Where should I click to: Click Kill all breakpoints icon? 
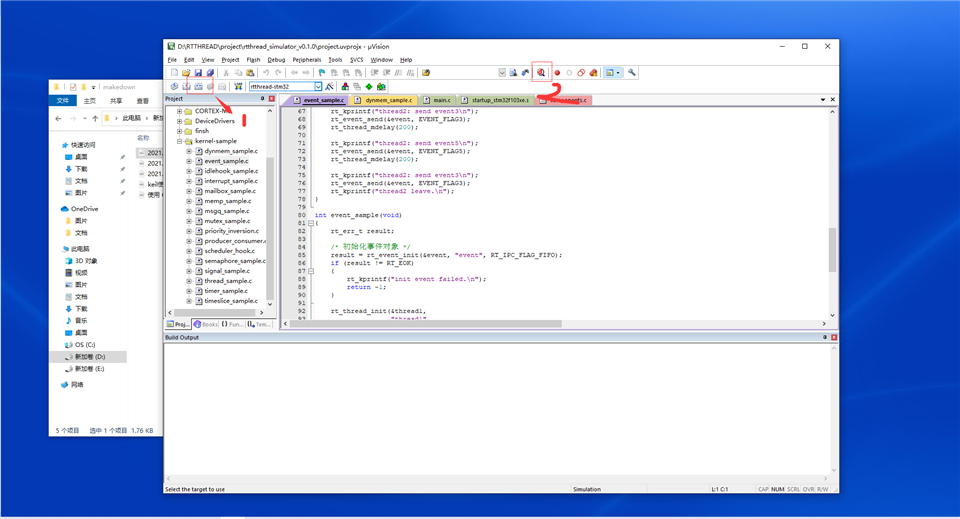(x=593, y=73)
